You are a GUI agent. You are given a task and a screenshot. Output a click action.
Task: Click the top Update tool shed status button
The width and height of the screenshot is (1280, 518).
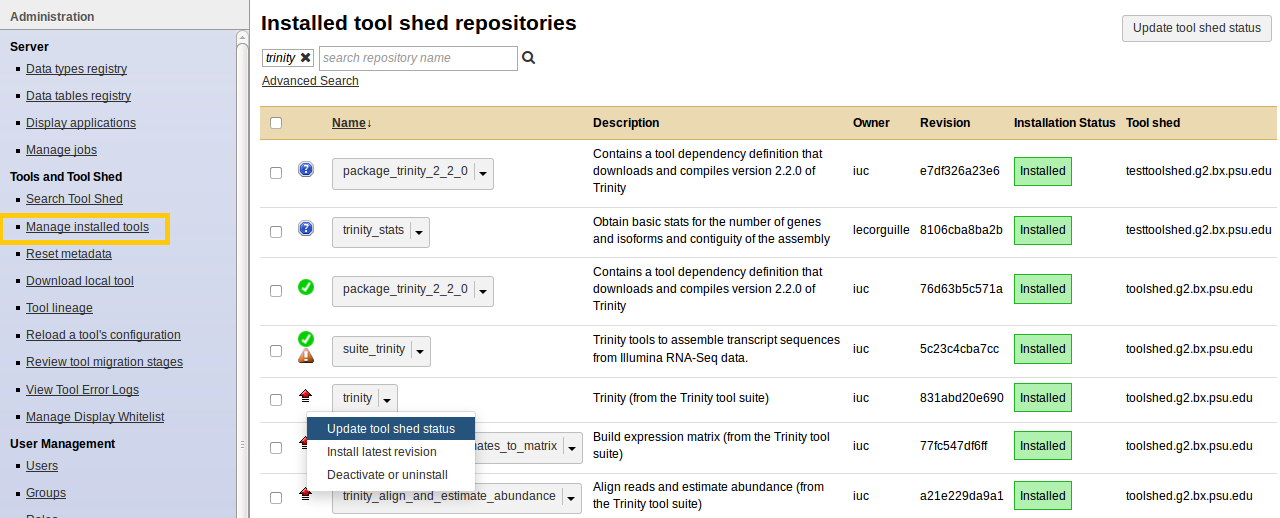pyautogui.click(x=1197, y=28)
